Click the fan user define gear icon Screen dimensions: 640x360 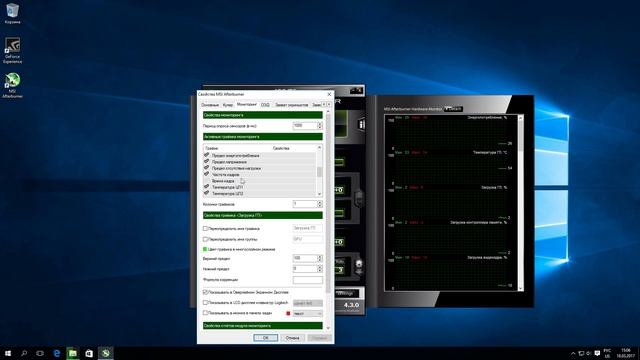359,264
